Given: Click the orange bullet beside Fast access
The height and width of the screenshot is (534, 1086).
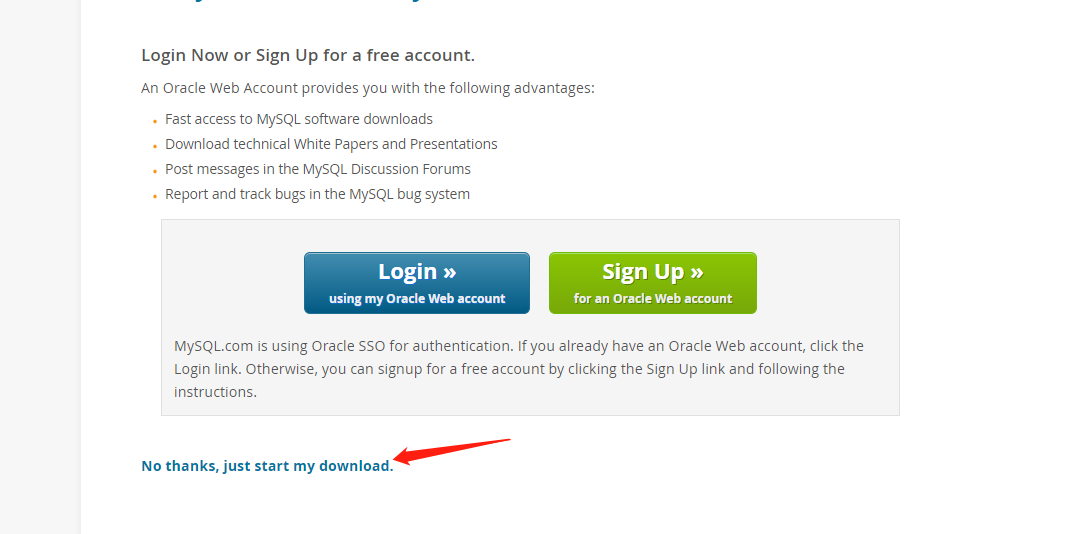Looking at the screenshot, I should (155, 122).
